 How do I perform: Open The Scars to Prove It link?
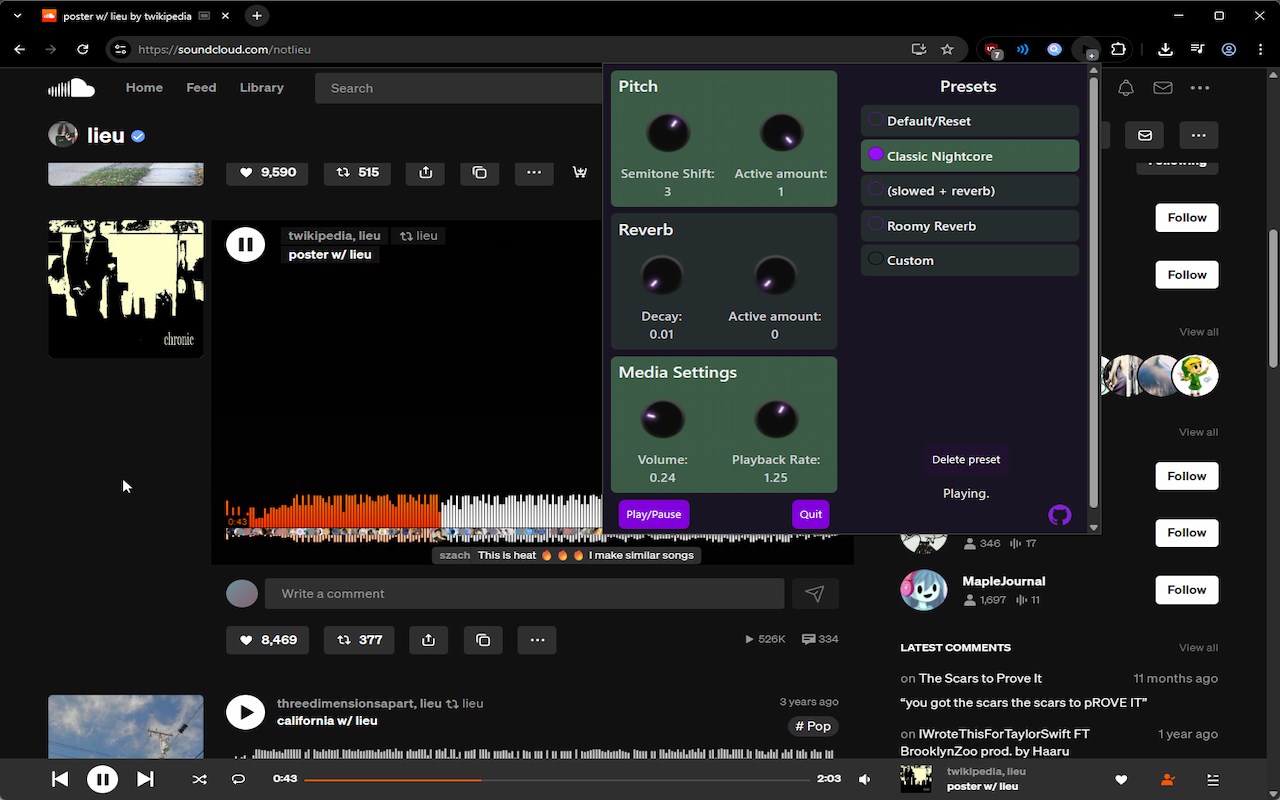point(980,678)
